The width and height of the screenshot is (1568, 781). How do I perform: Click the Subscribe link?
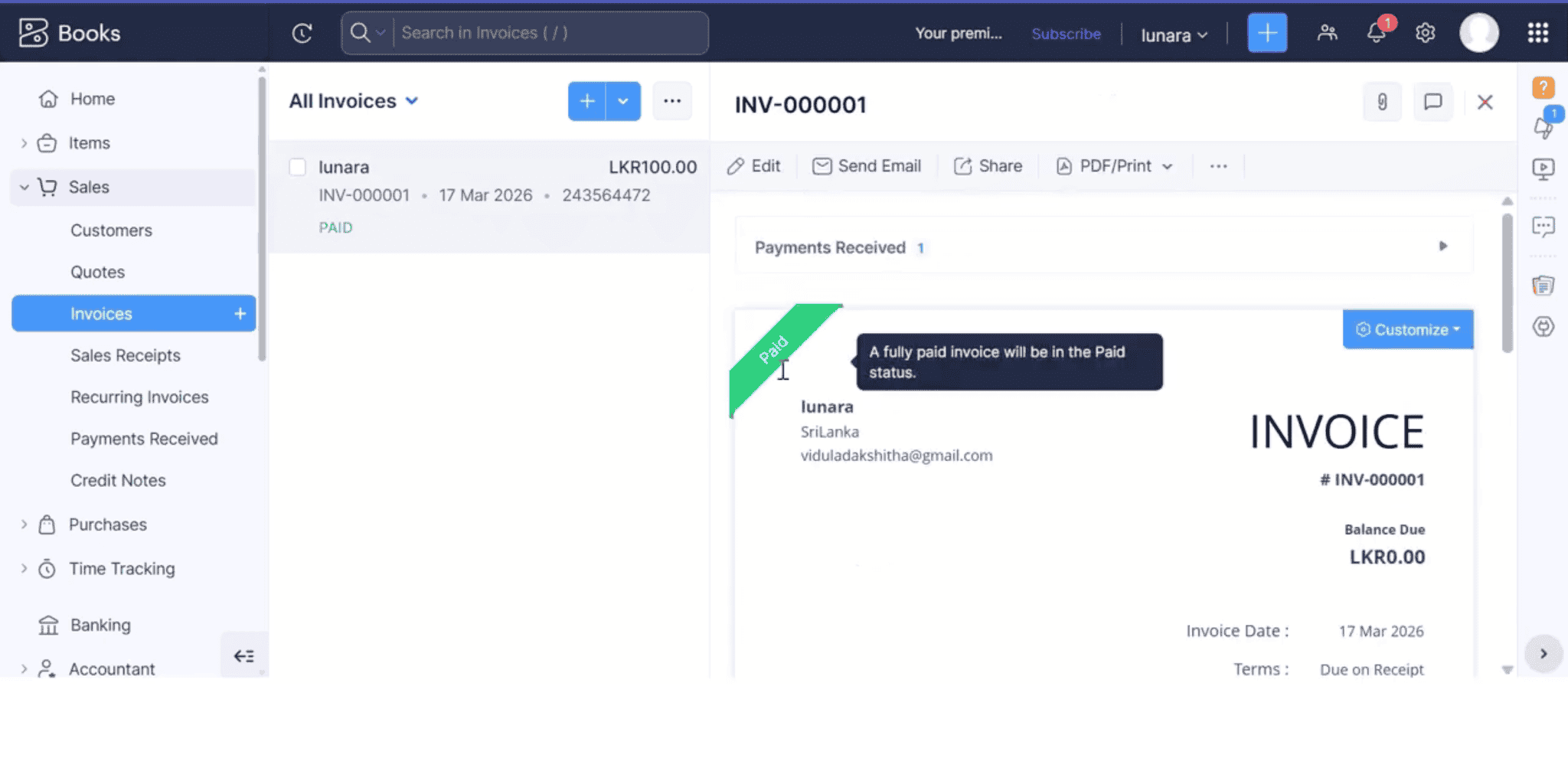pyautogui.click(x=1066, y=34)
